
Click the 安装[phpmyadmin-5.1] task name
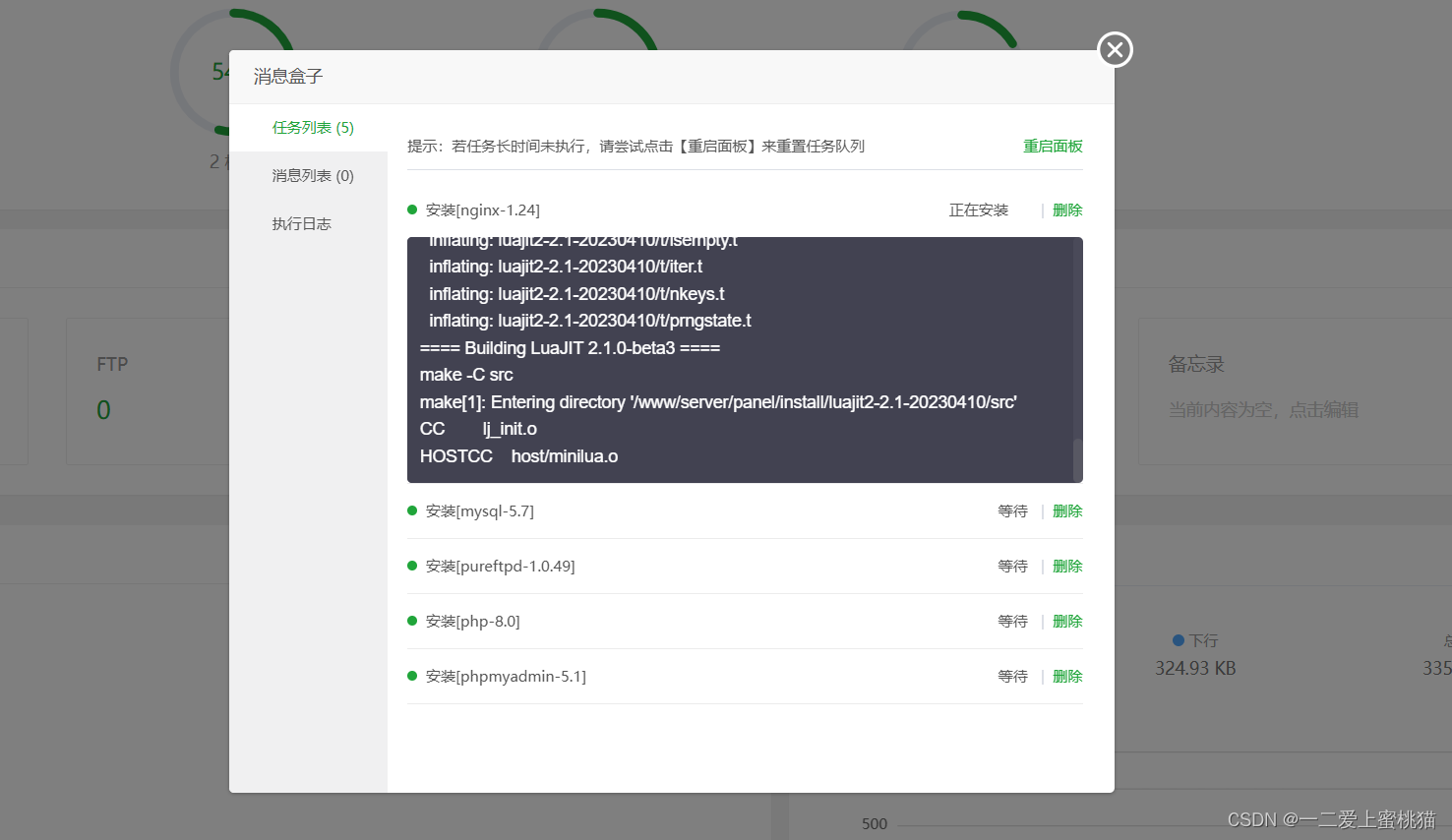pyautogui.click(x=506, y=677)
